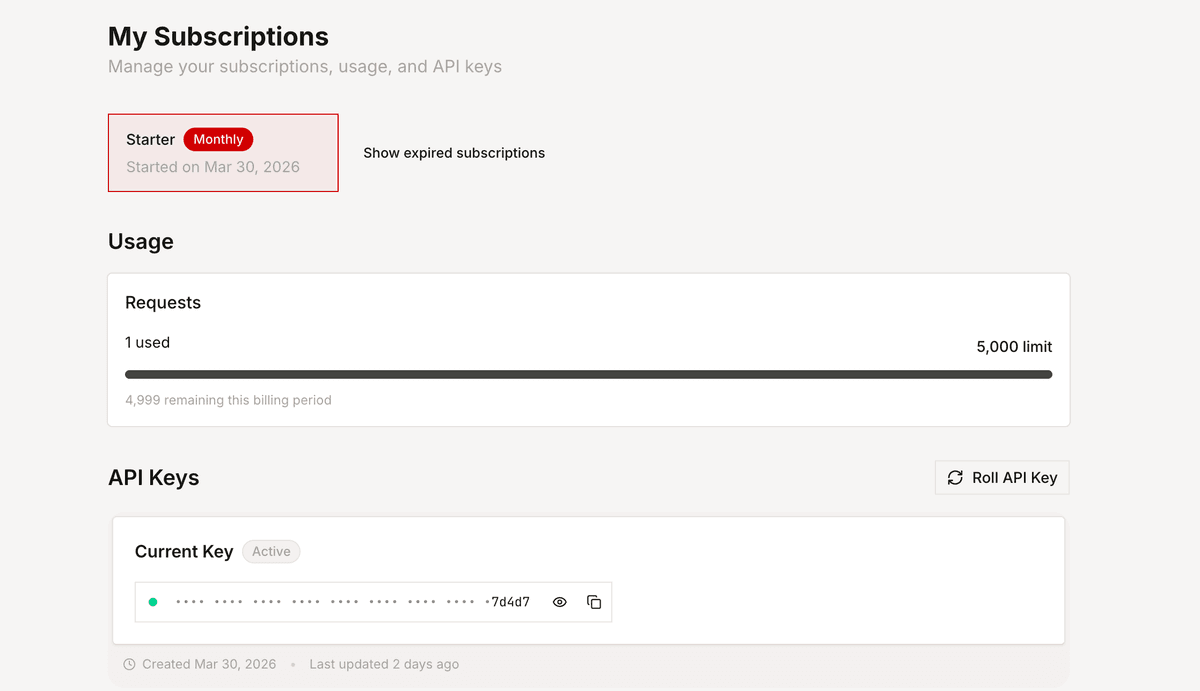This screenshot has width=1200, height=691.
Task: Click the requests usage progress bar
Action: pos(588,374)
